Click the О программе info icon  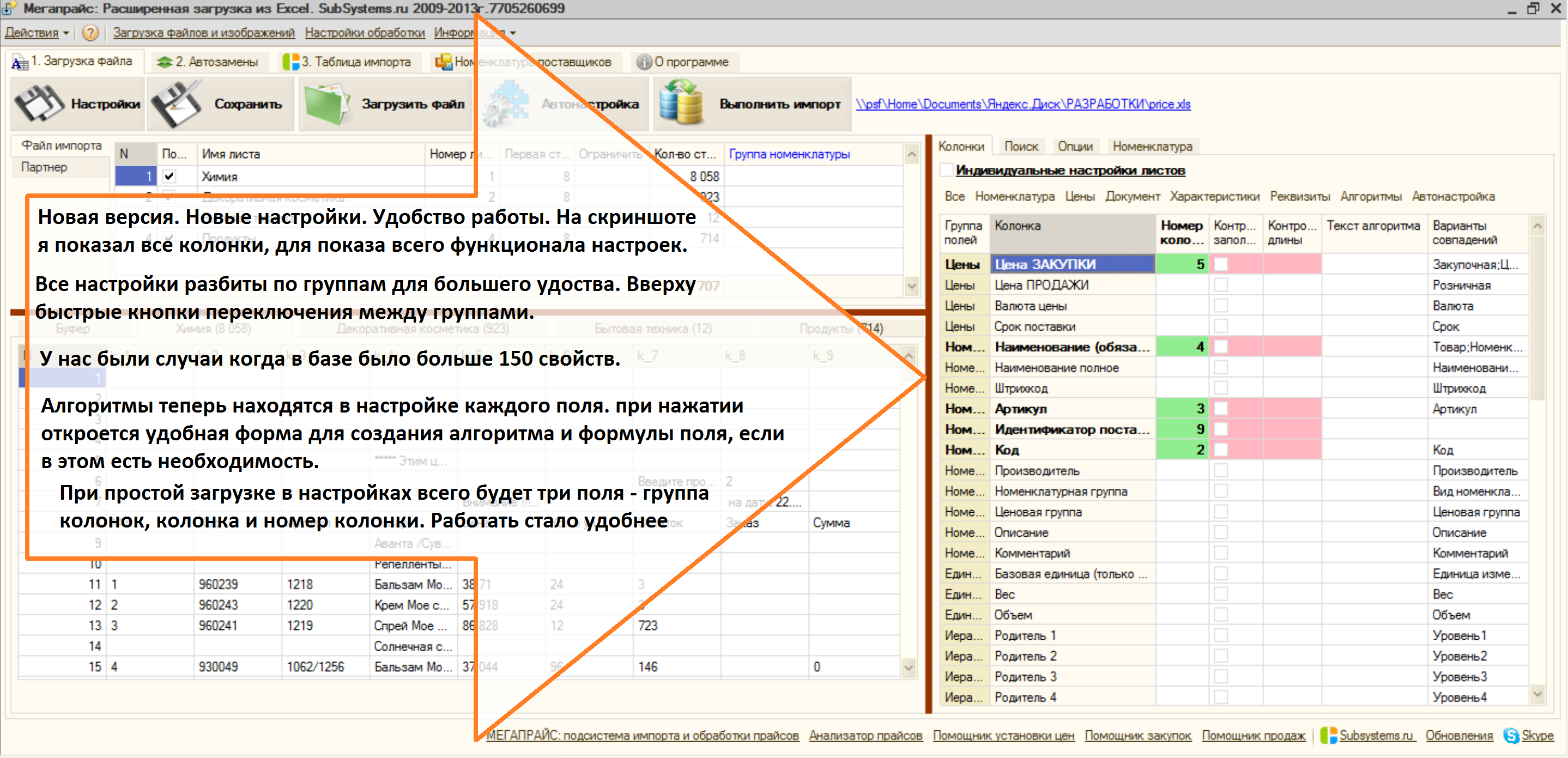coord(644,62)
